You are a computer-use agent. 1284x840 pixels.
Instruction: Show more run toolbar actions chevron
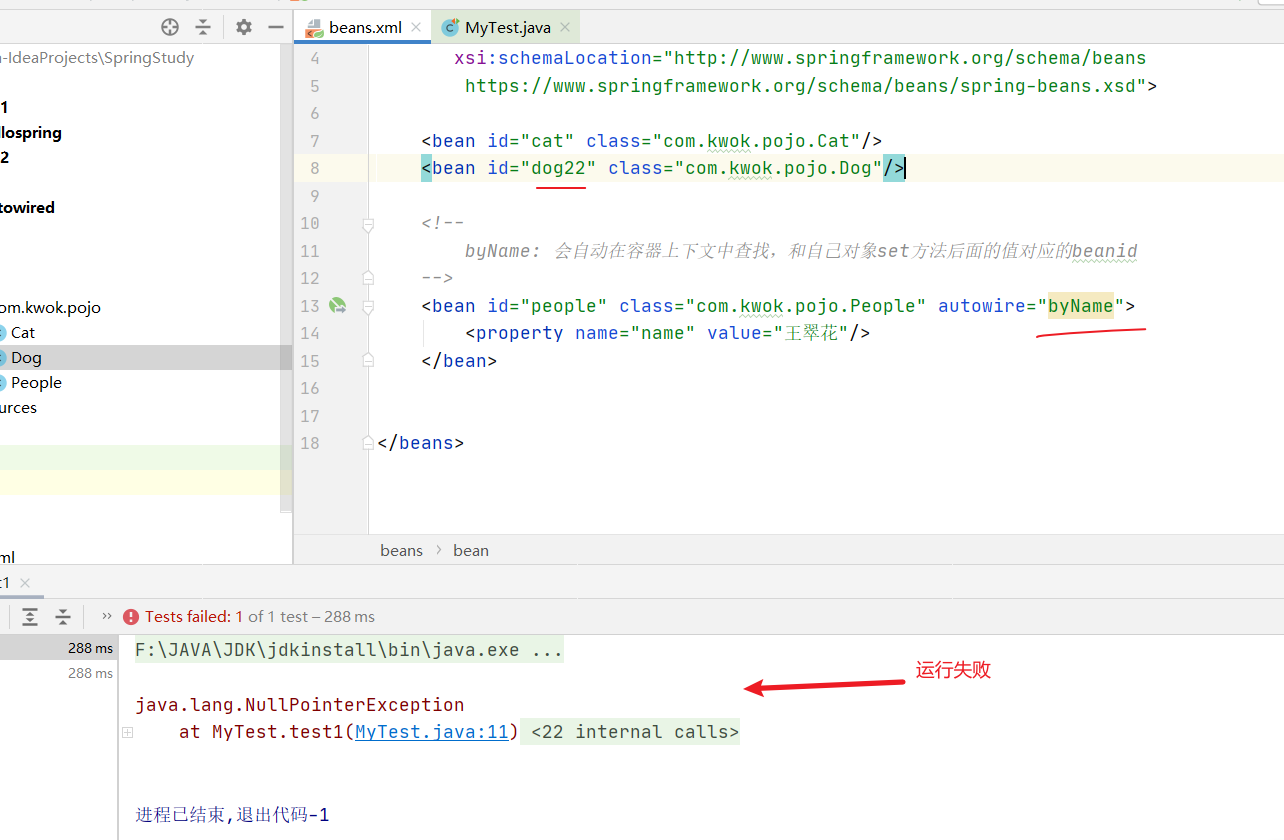point(107,616)
